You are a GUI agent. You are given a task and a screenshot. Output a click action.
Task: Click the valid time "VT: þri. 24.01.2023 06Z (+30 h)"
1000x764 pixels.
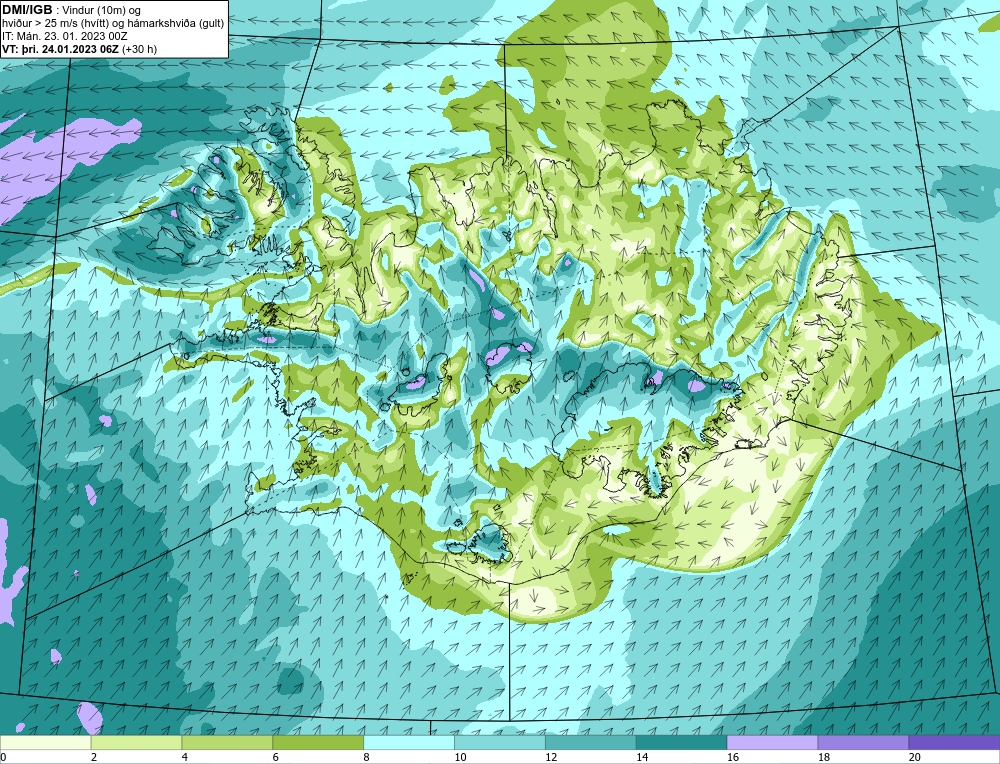click(x=80, y=49)
